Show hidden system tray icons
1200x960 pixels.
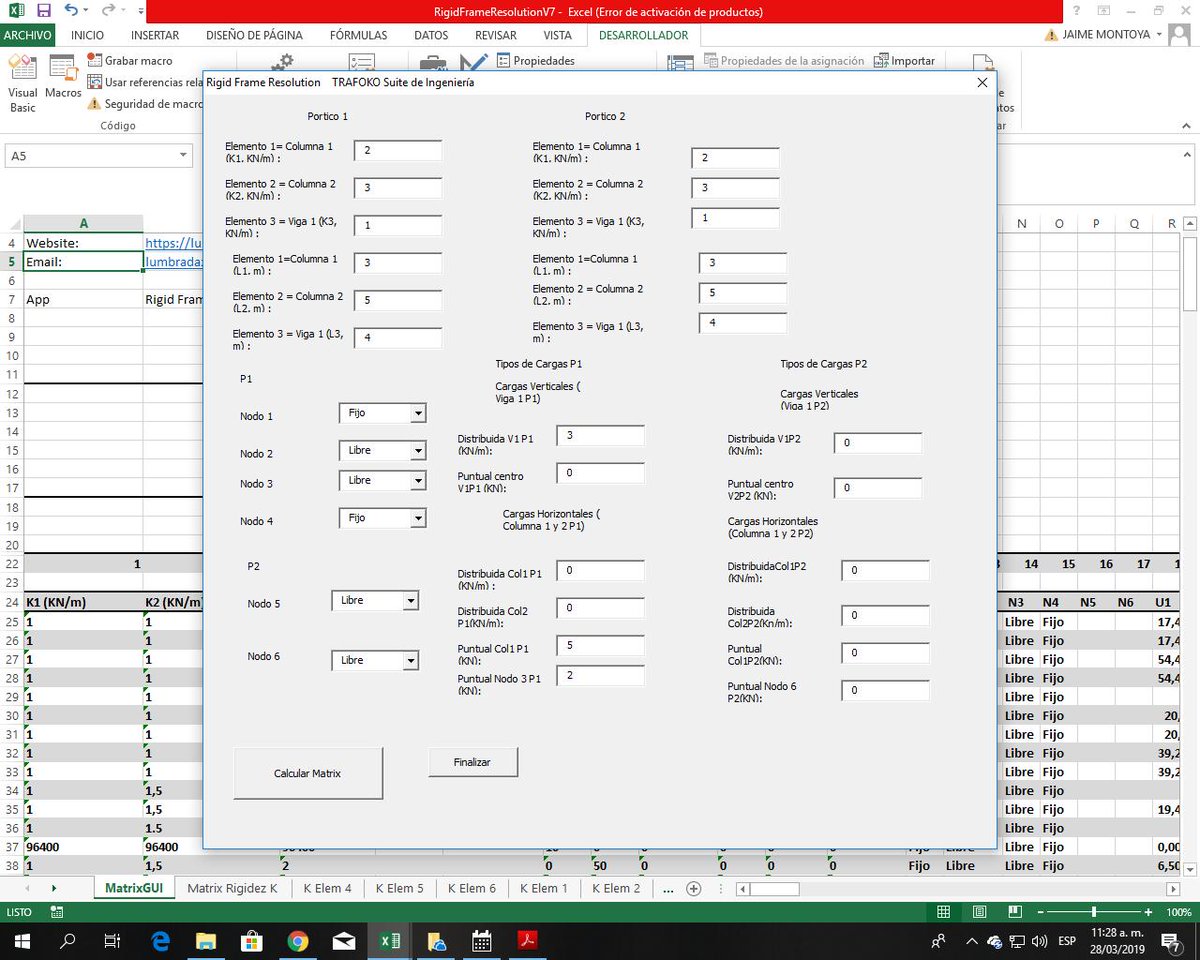point(972,941)
